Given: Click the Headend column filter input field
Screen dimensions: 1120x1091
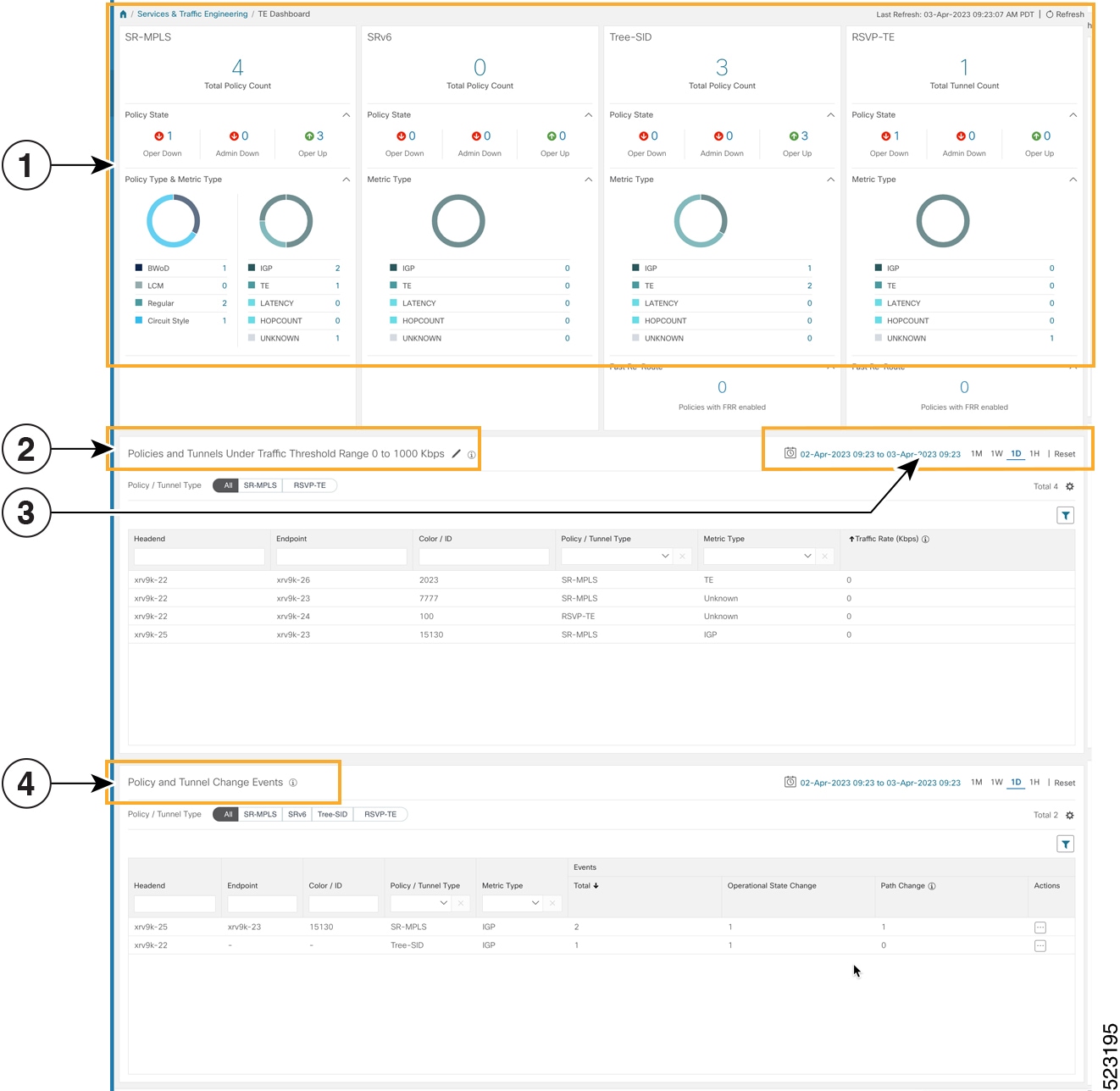Looking at the screenshot, I should 198,556.
